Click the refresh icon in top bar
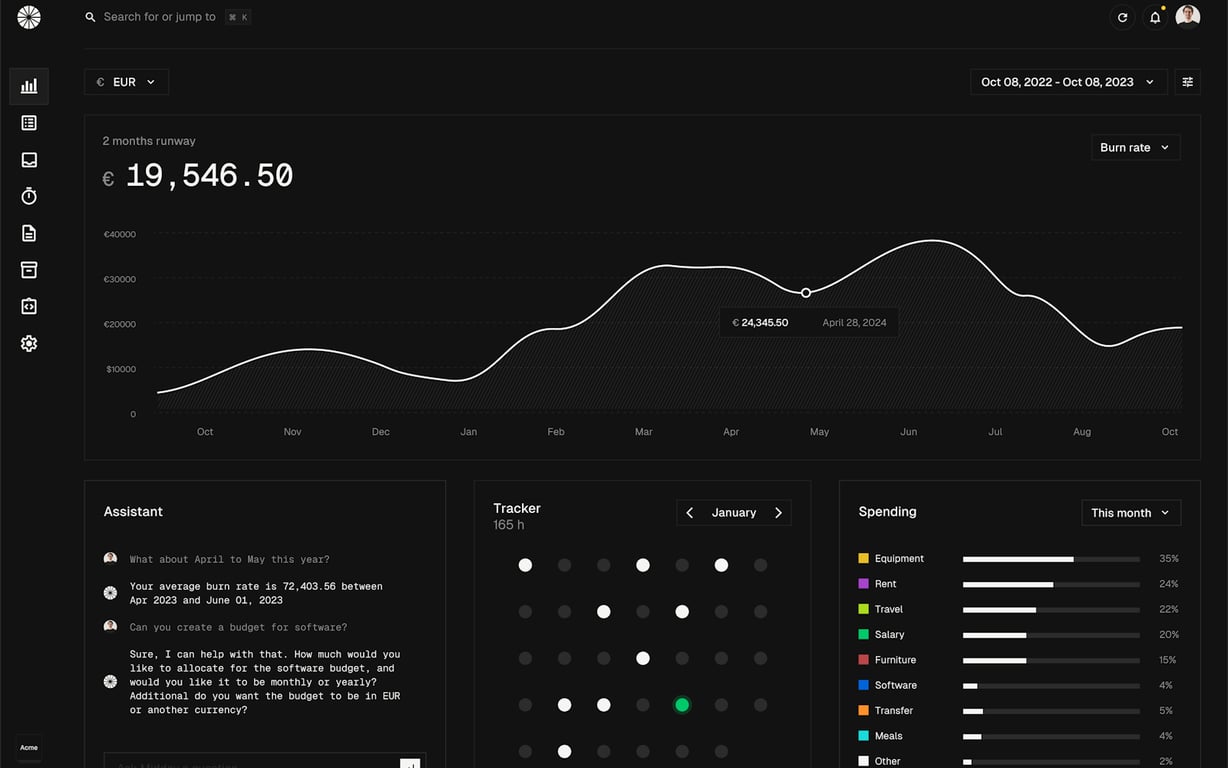Viewport: 1228px width, 768px height. (x=1122, y=17)
